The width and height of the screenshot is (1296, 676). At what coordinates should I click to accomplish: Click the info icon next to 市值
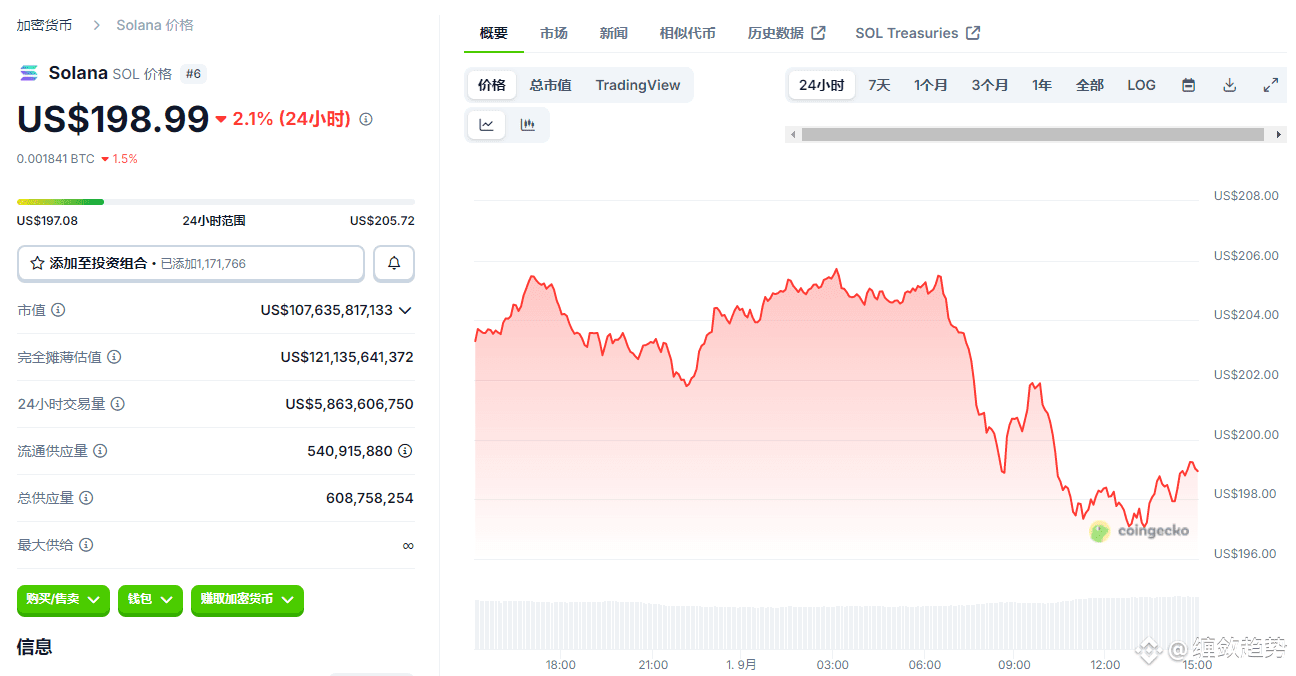[58, 310]
